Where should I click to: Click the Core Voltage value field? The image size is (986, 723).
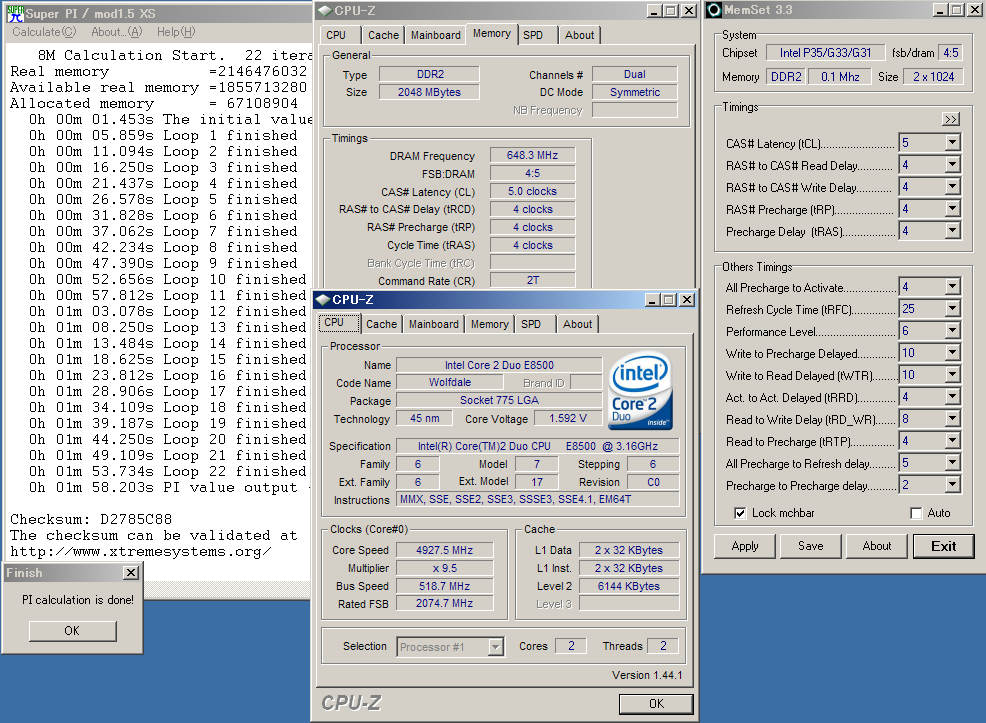pyautogui.click(x=568, y=419)
